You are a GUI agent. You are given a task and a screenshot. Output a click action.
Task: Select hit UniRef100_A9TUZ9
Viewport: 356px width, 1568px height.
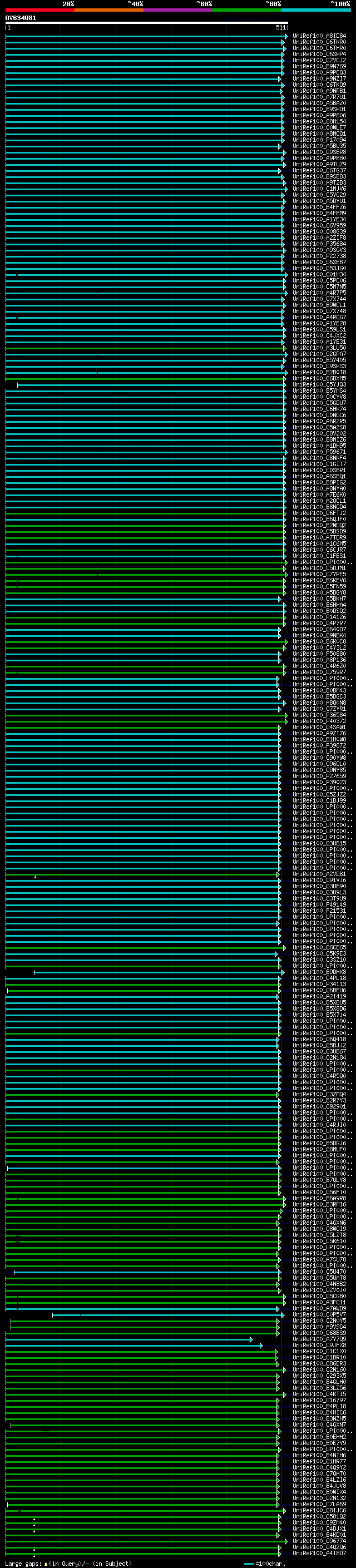point(319,164)
